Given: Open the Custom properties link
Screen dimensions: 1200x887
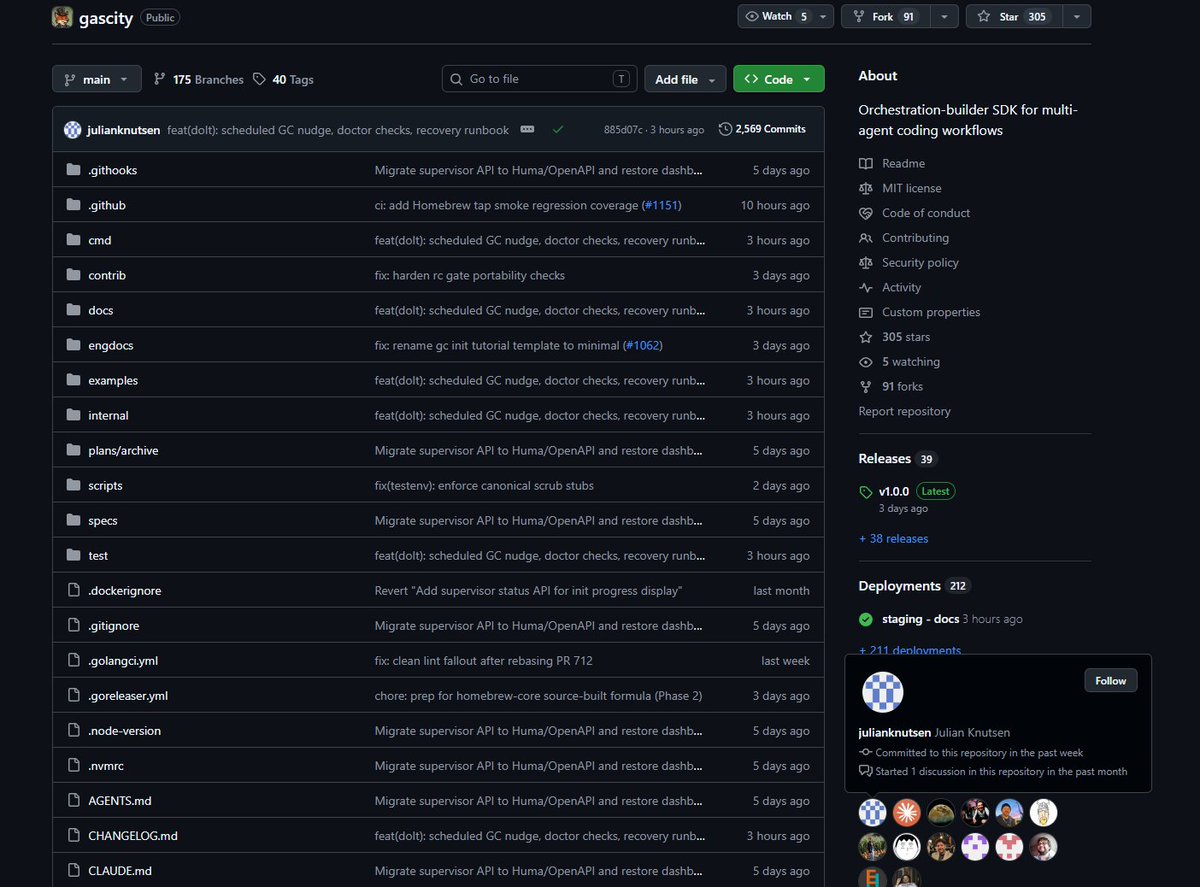Looking at the screenshot, I should coord(920,312).
